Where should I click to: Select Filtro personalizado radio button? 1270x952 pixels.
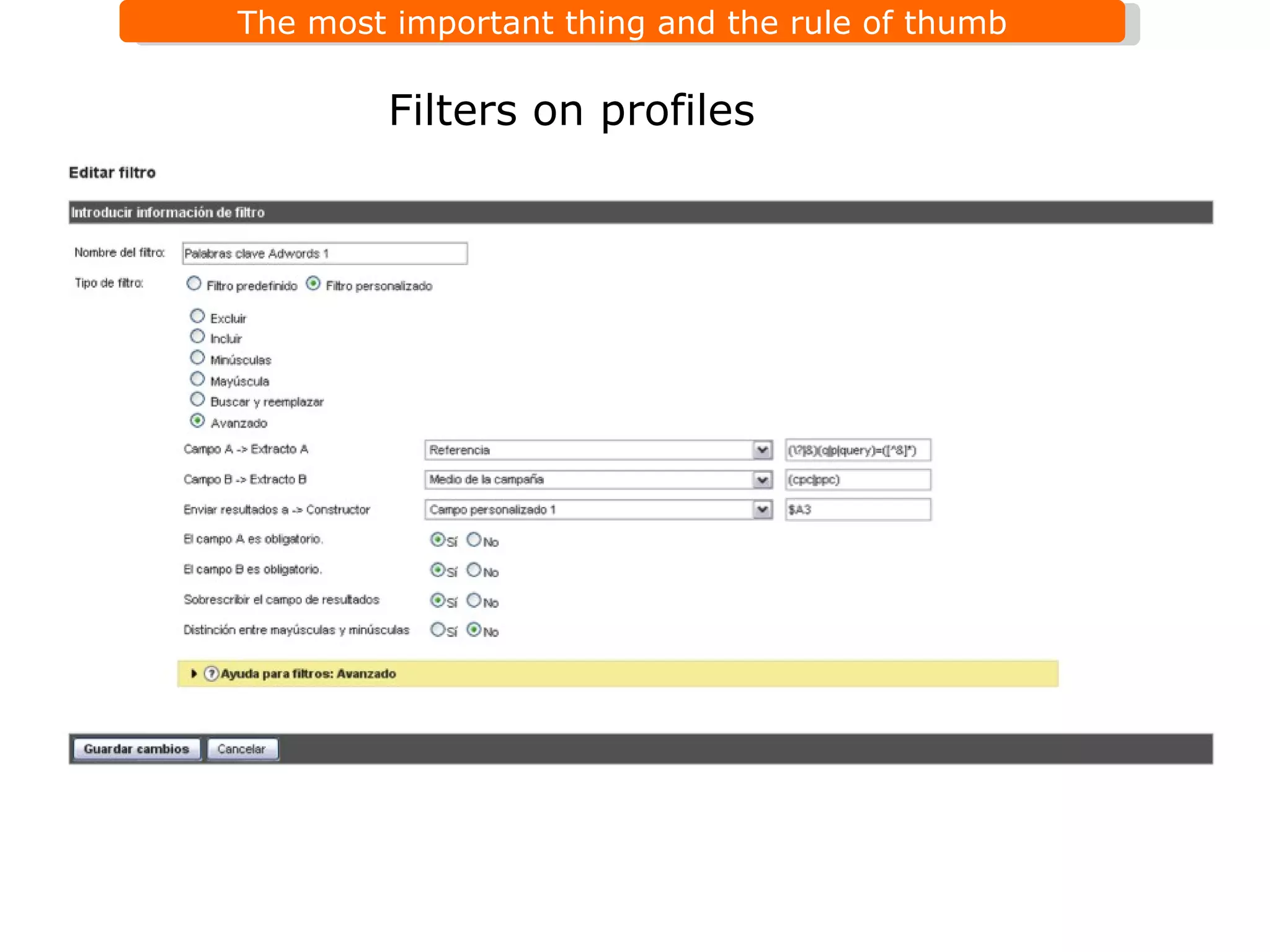(314, 284)
